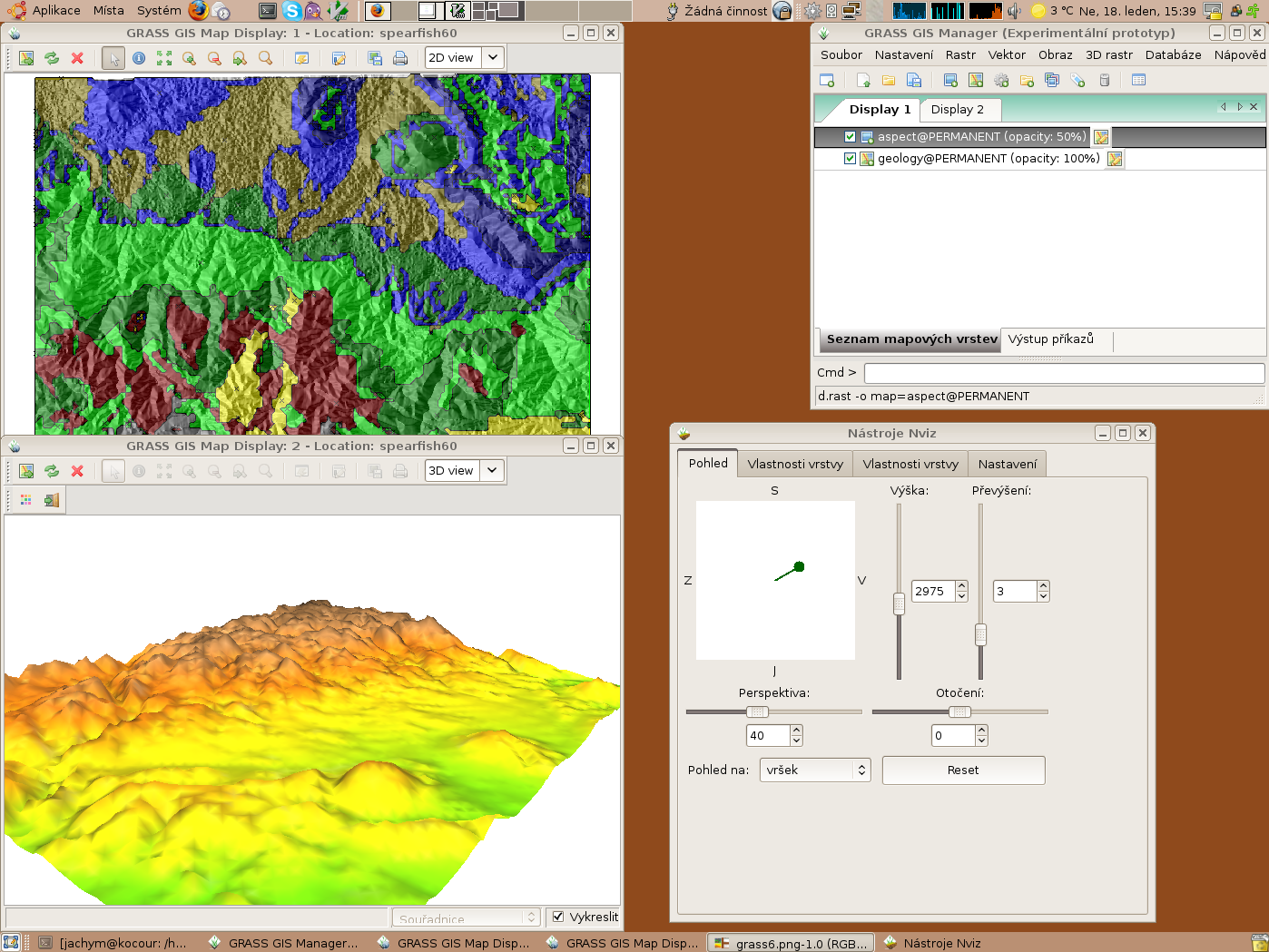This screenshot has height=952, width=1269.
Task: Erase the display in Map Display 1
Action: [x=77, y=58]
